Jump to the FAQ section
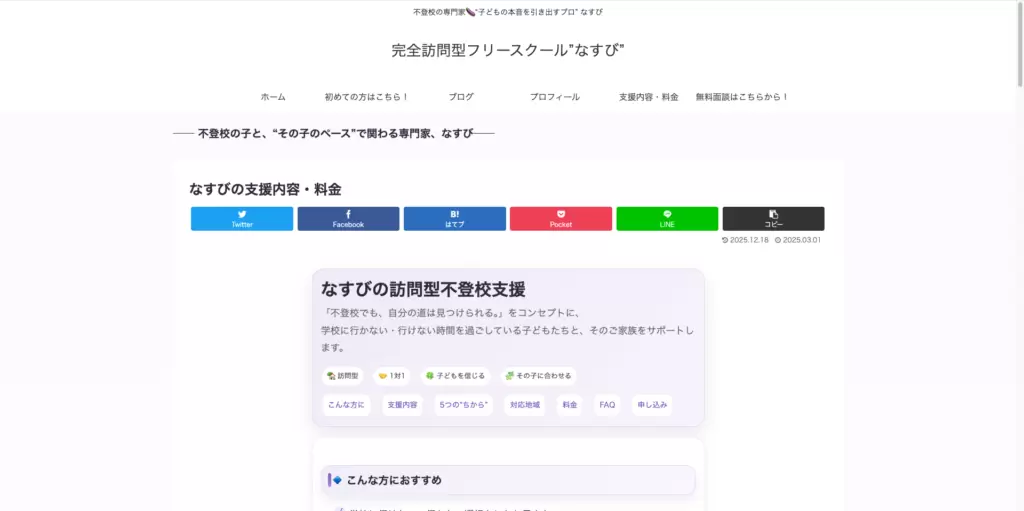 tap(607, 405)
